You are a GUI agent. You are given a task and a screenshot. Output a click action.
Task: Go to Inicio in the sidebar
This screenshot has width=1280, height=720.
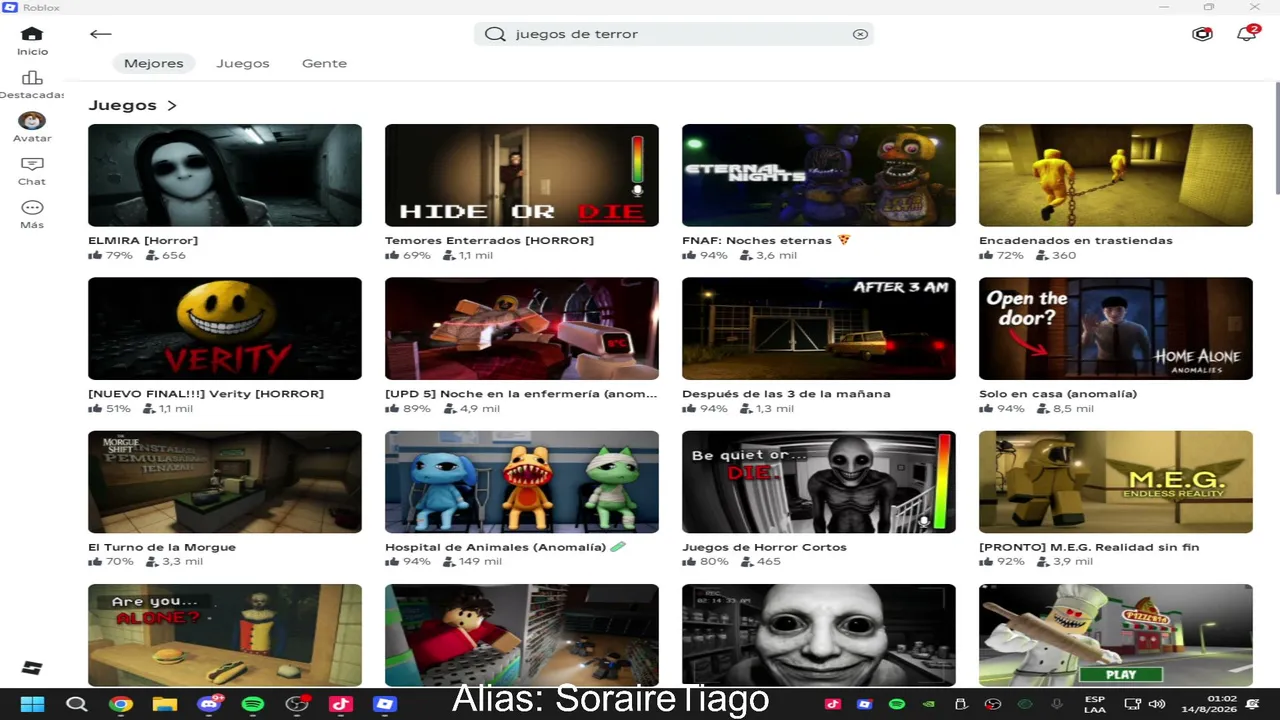point(32,41)
